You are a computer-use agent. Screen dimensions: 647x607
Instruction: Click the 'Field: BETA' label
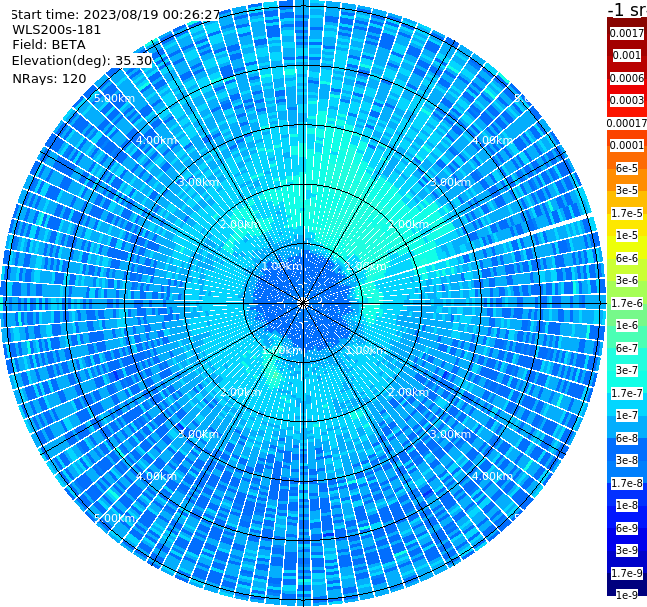tap(49, 45)
